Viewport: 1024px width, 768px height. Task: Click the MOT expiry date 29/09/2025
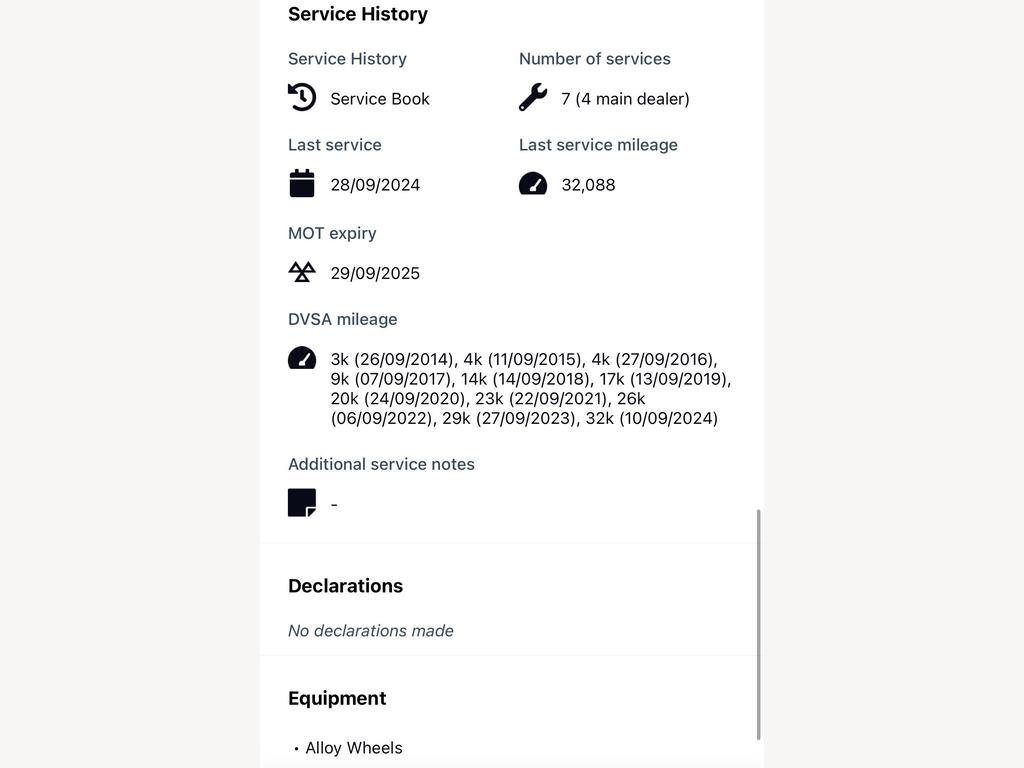click(x=375, y=273)
